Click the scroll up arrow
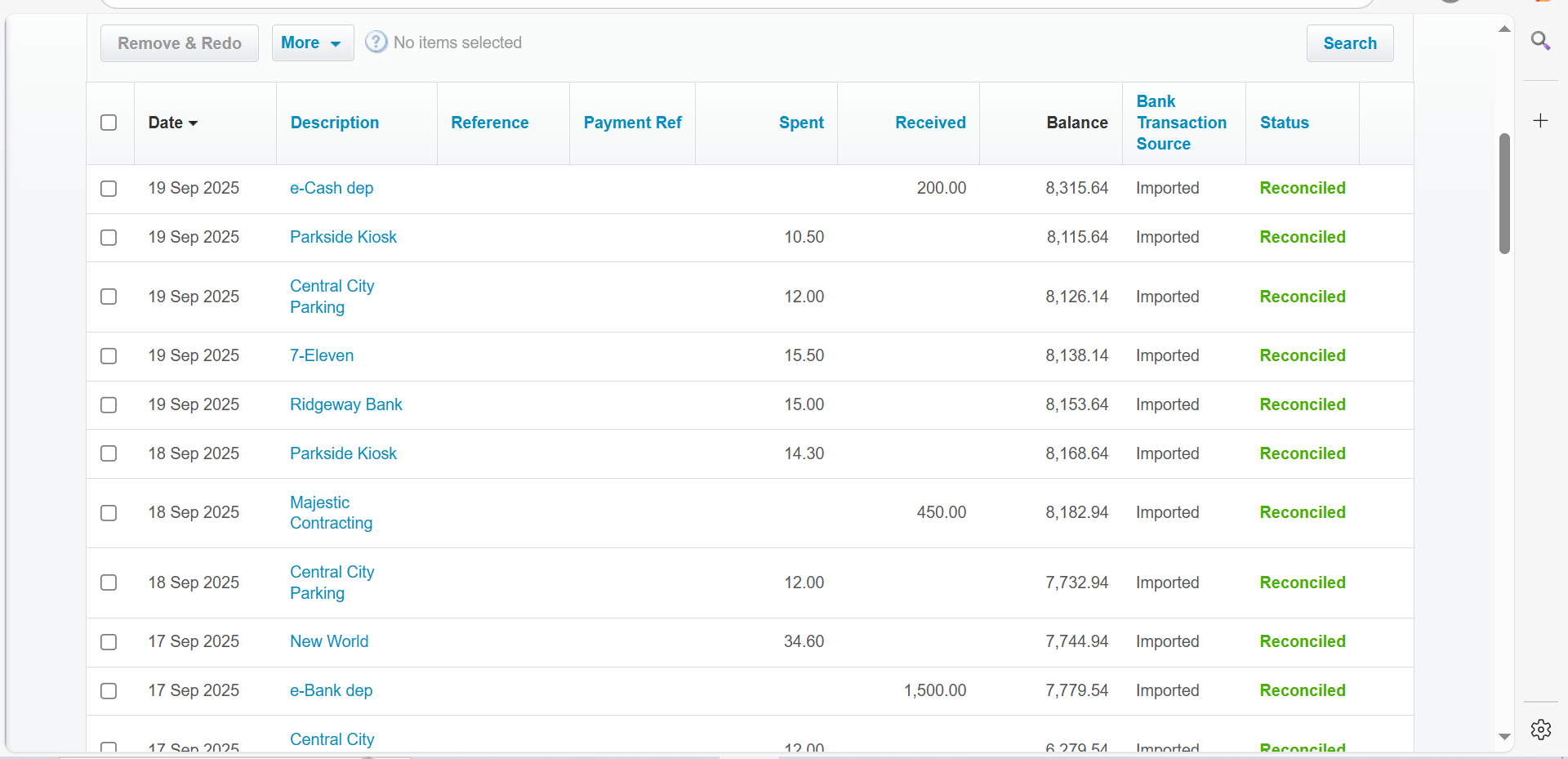1568x759 pixels. point(1504,29)
